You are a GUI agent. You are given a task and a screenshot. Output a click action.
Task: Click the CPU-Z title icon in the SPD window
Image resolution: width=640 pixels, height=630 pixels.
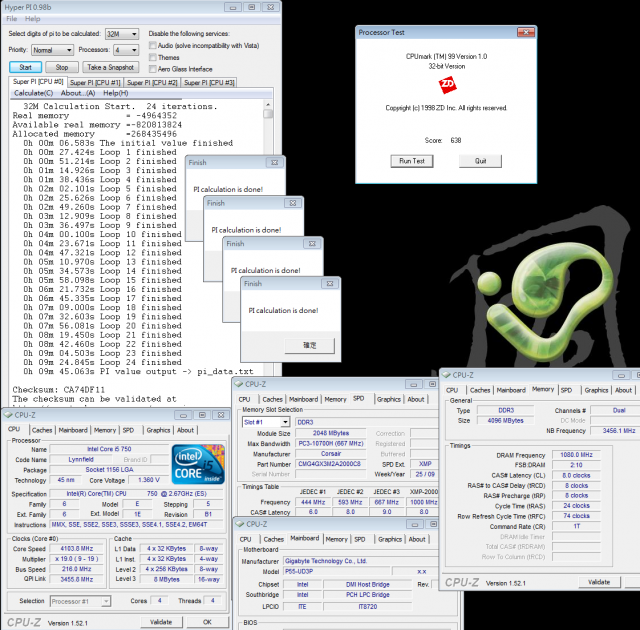click(x=239, y=384)
